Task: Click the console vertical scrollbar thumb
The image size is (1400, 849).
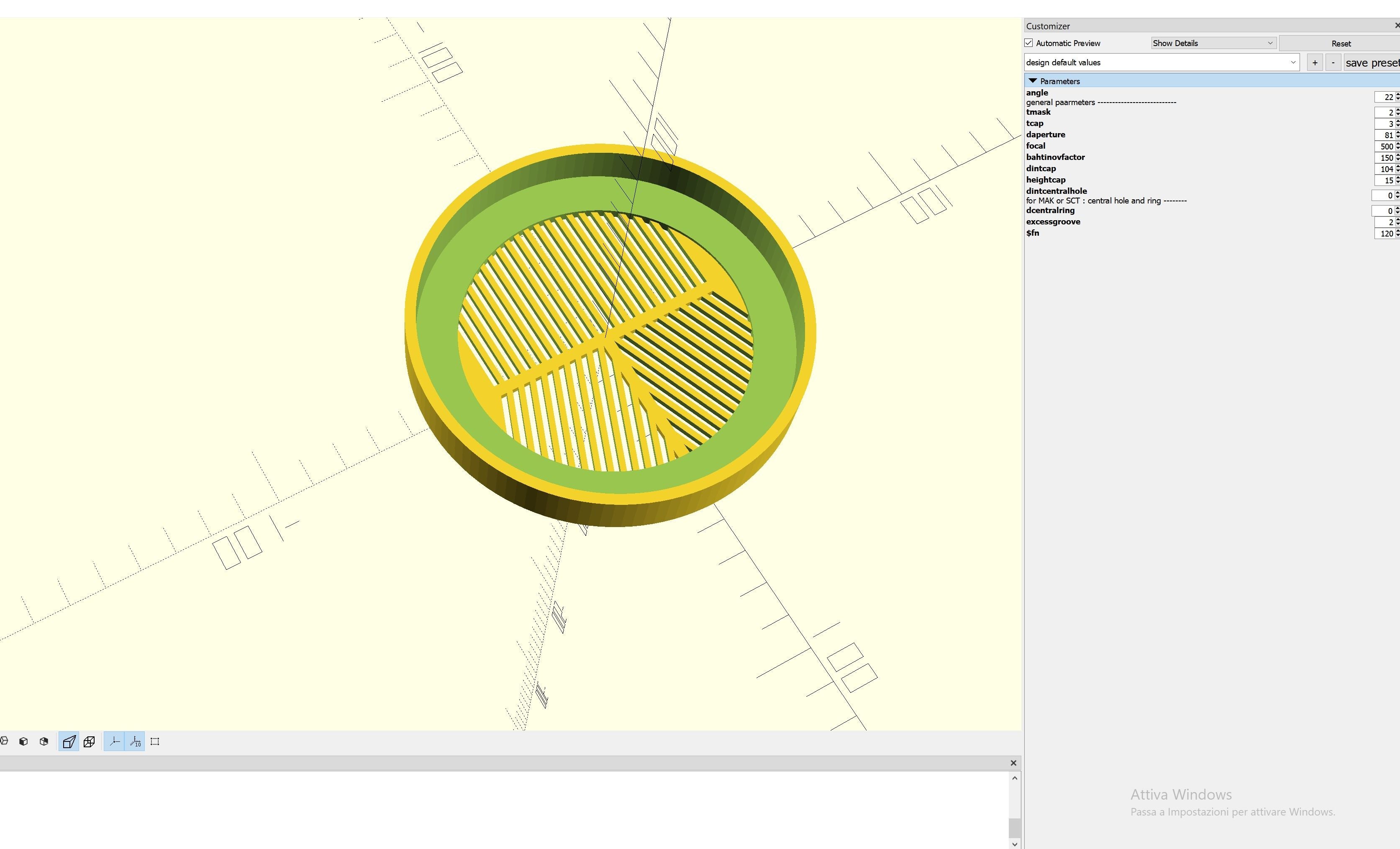Action: pos(1014,828)
